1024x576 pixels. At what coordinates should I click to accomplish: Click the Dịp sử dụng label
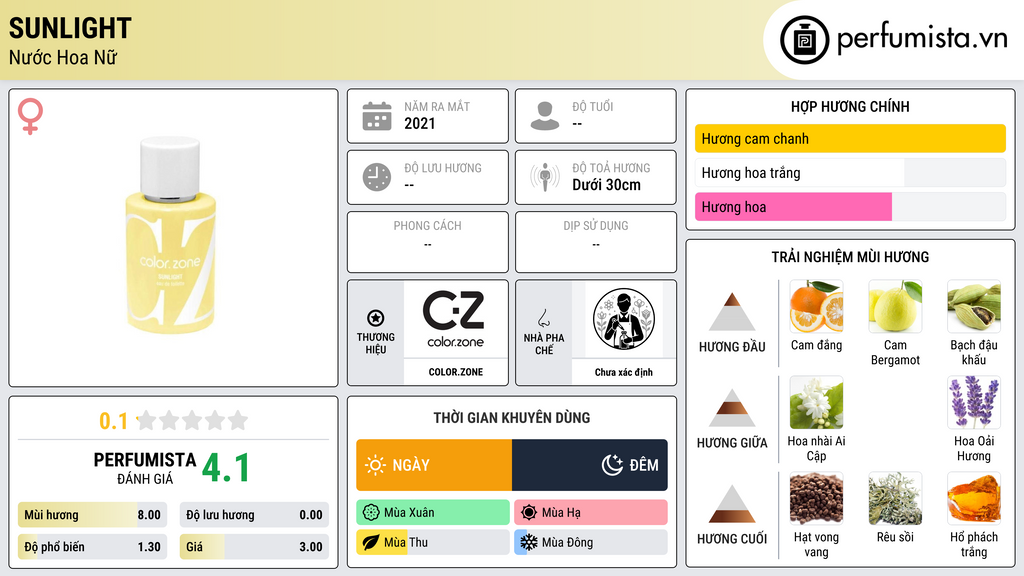coord(596,226)
